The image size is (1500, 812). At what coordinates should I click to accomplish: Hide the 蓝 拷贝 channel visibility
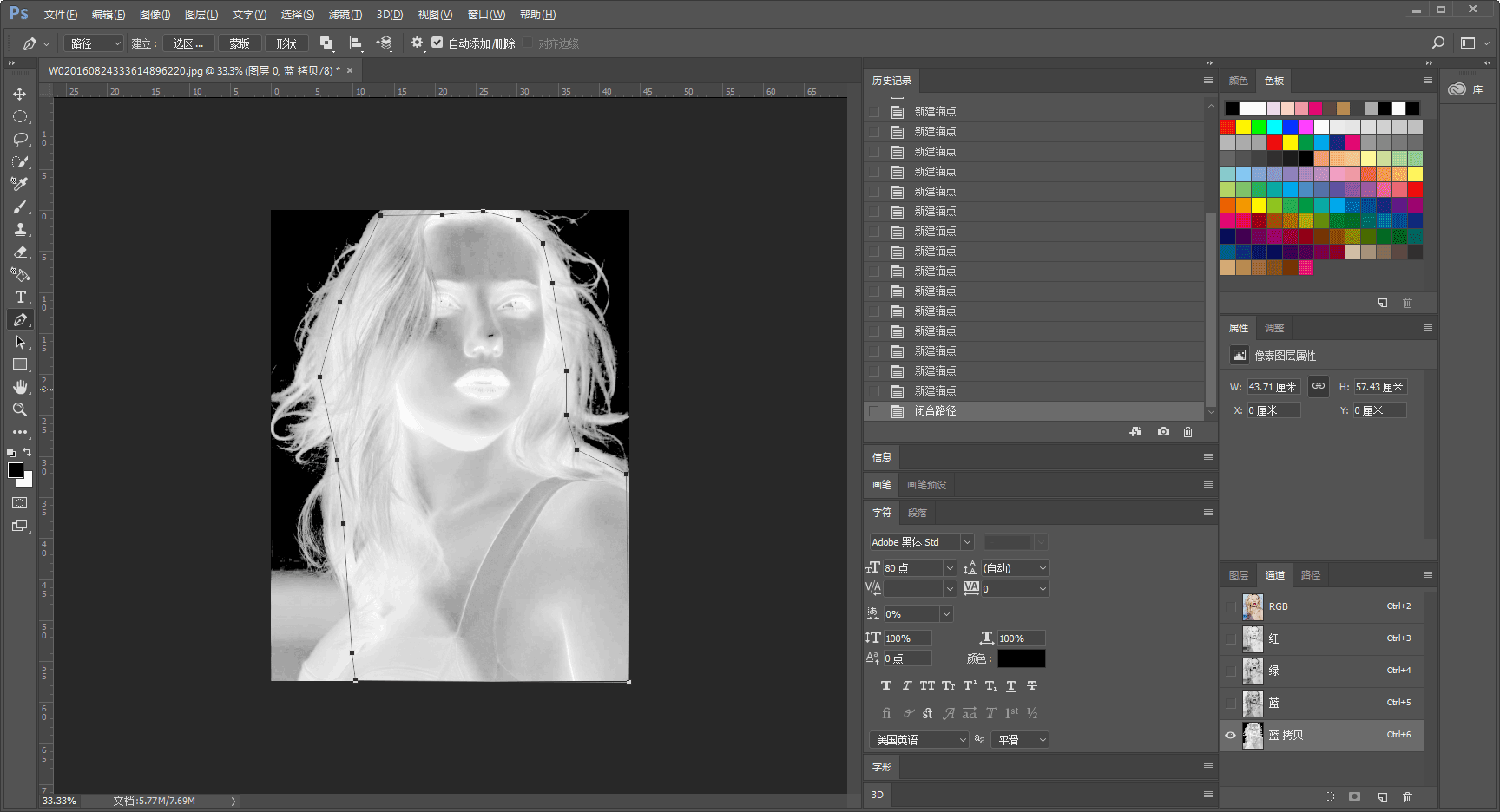1230,735
